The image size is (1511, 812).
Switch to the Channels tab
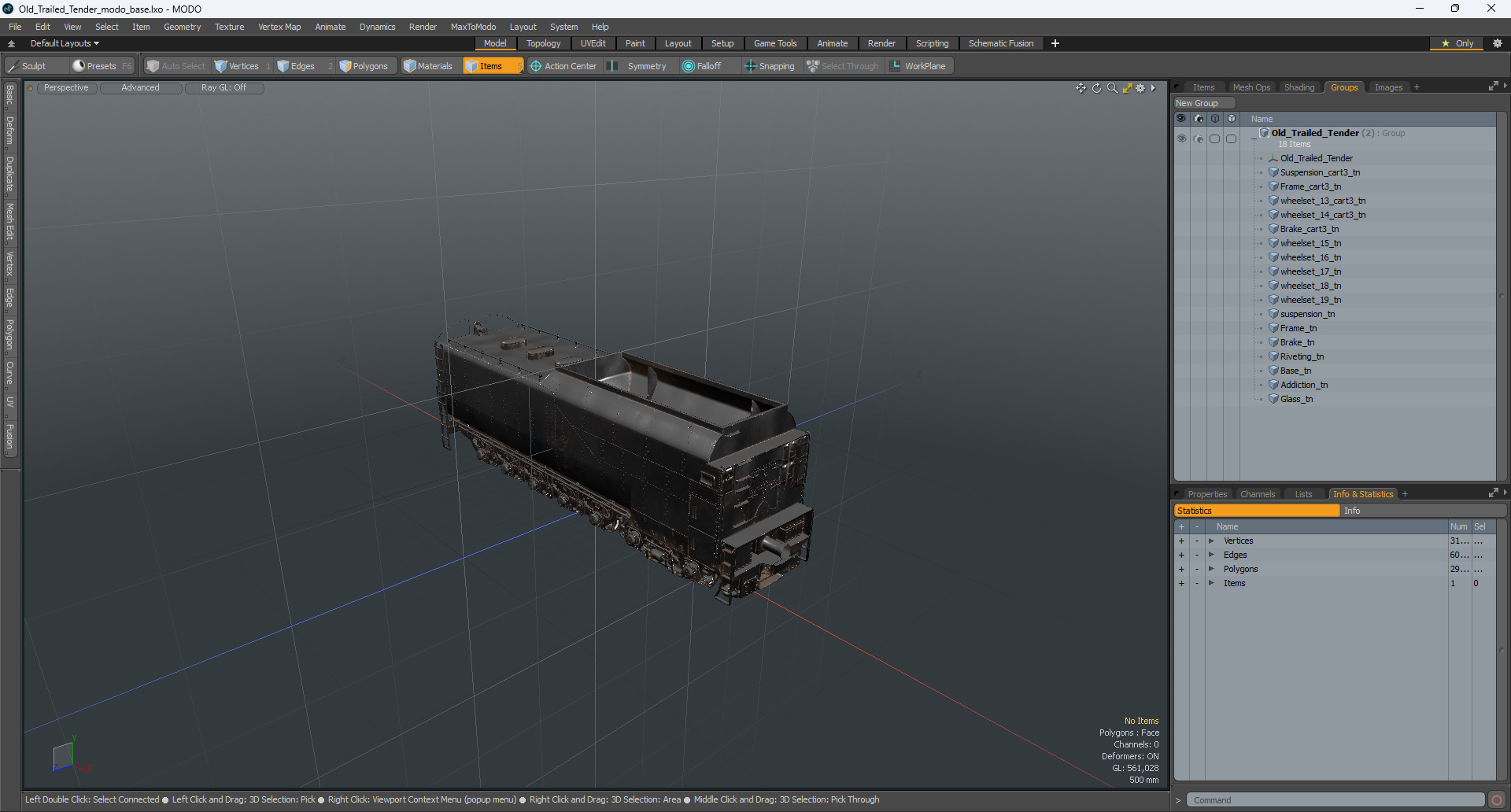(1258, 494)
